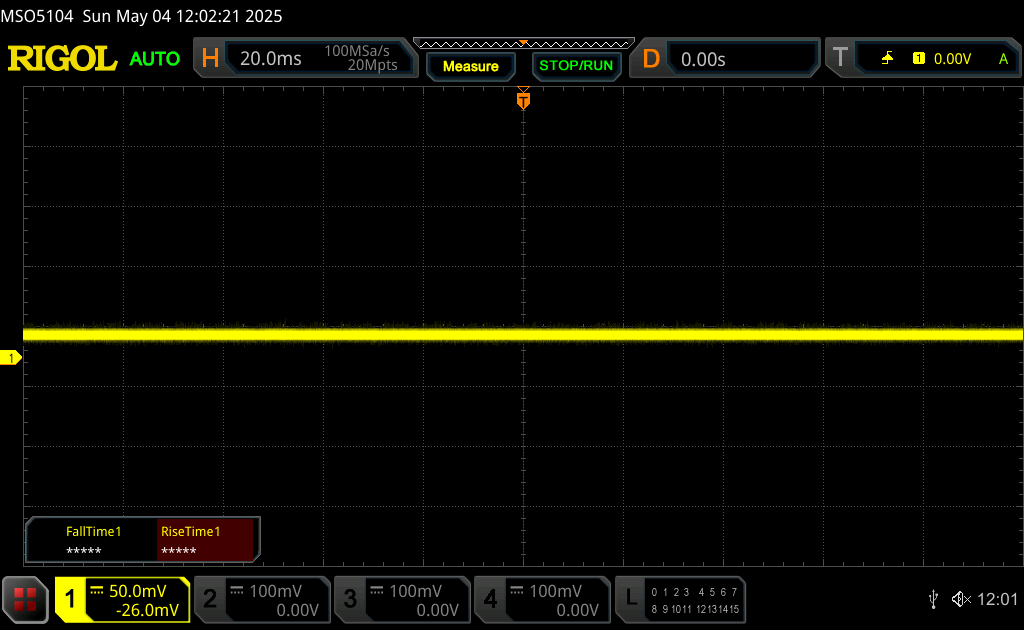Toggle channel 1 with 50.0mV scale

pos(123,599)
